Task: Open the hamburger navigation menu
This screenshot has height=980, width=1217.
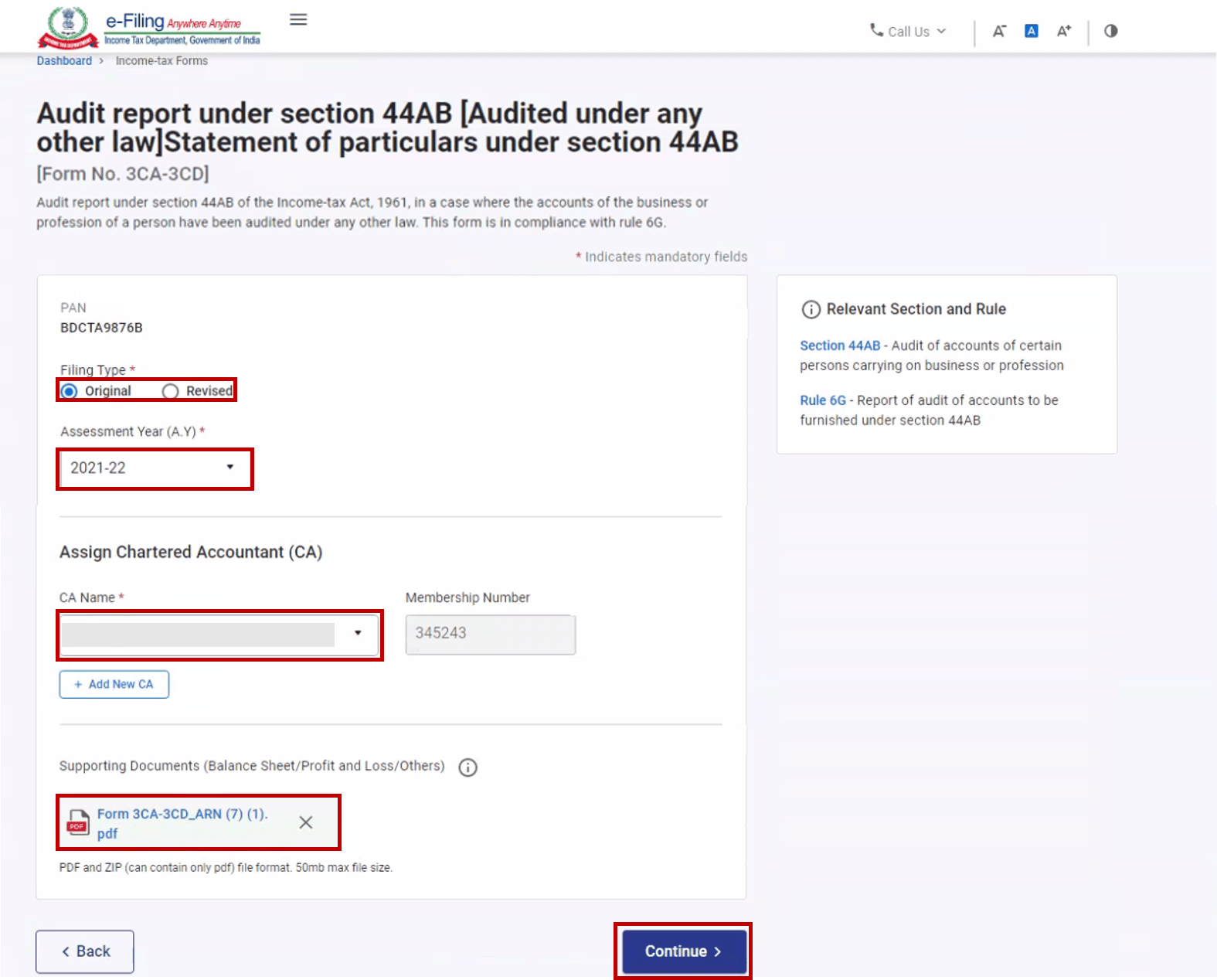Action: coord(298,20)
